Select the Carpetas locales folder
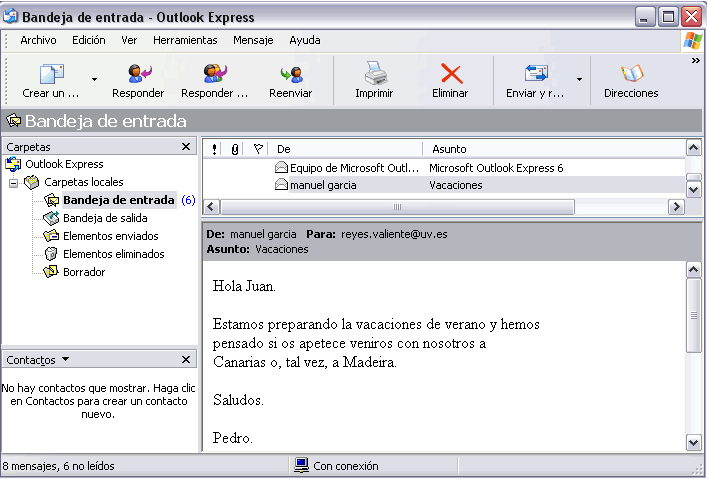708x479 pixels. (84, 182)
